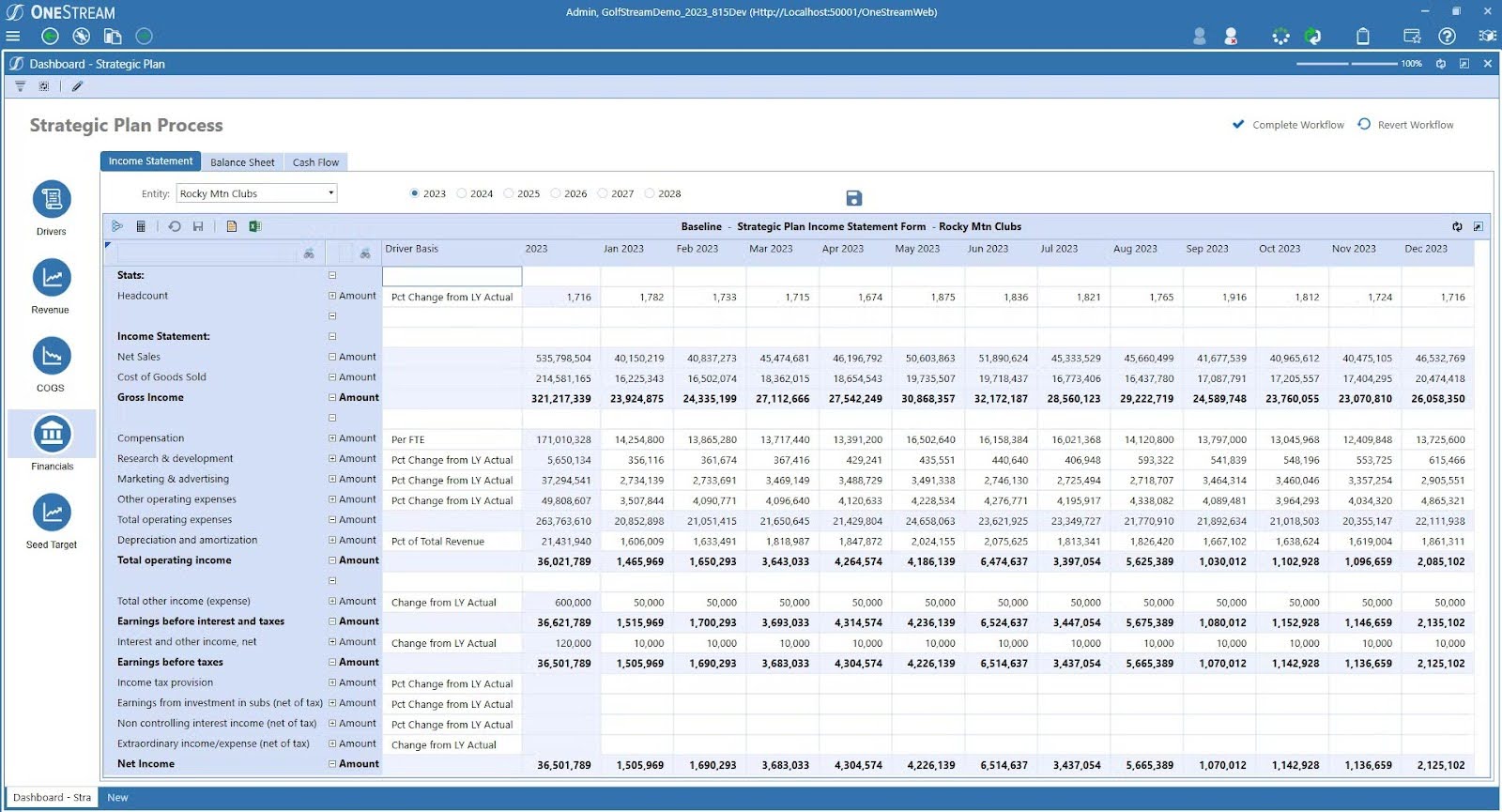Screen dimensions: 1502x812
Task: Click the dashboard pop-out window icon
Action: (x=1464, y=64)
